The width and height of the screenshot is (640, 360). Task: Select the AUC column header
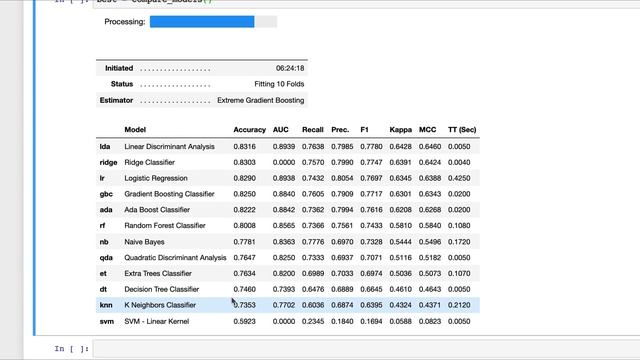[280, 130]
